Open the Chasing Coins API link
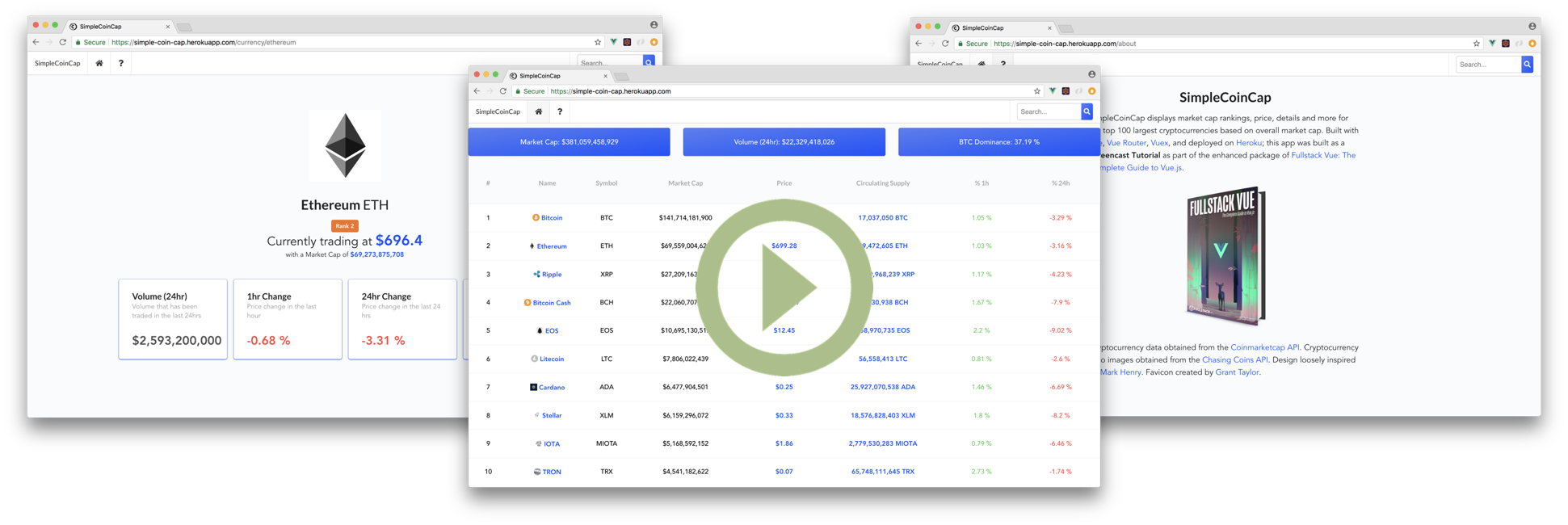The image size is (1568, 525). click(x=1235, y=360)
